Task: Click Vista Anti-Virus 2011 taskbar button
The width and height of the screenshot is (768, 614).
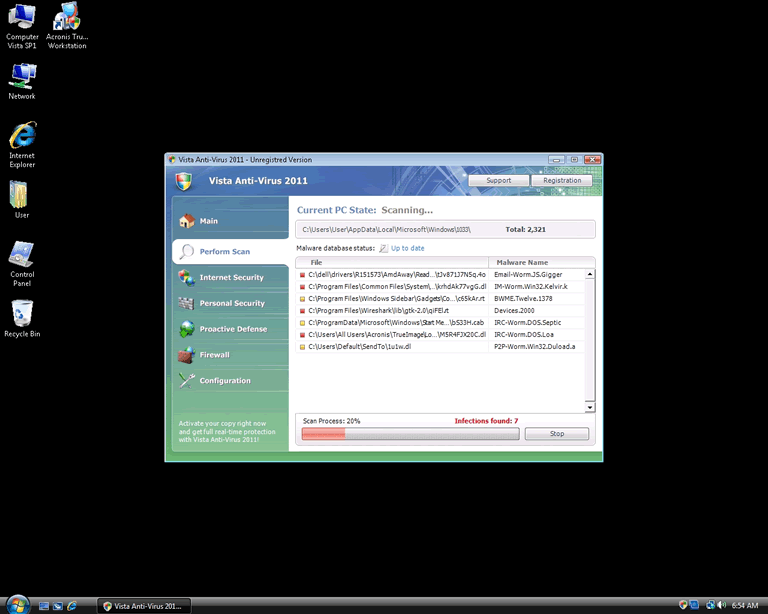Action: (x=143, y=605)
